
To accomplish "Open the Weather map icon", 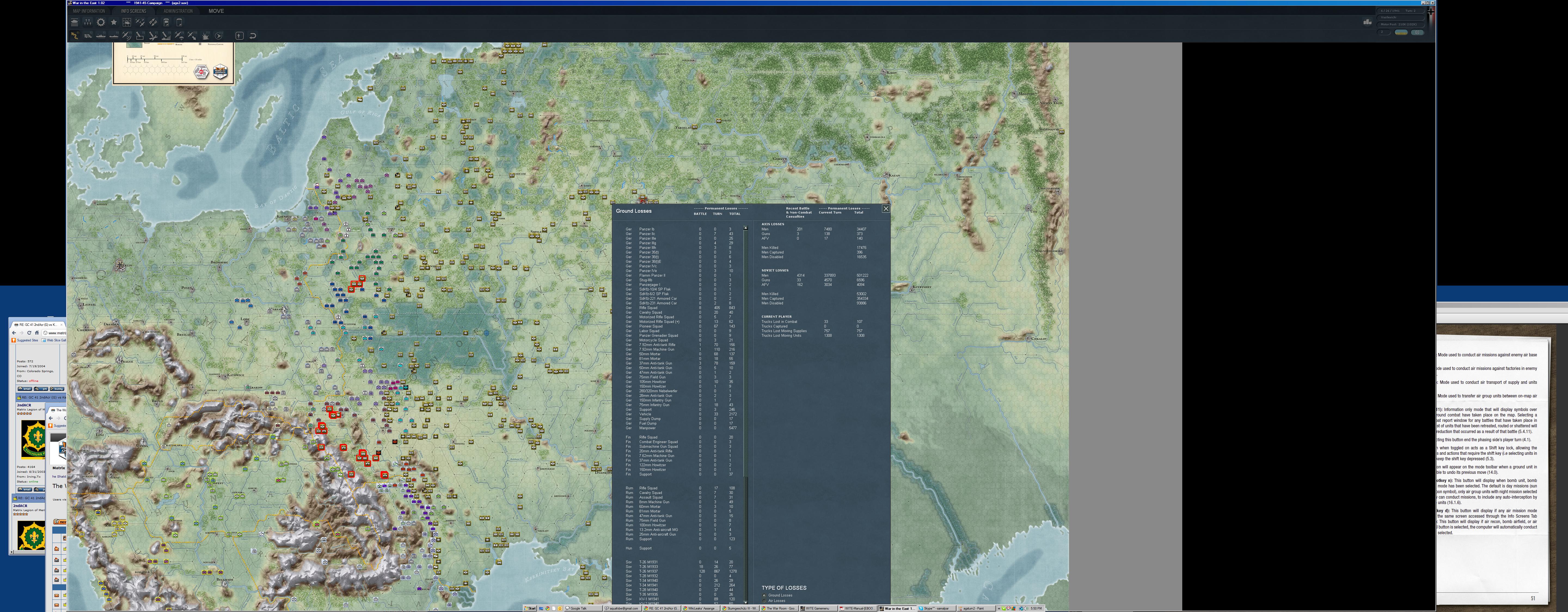I will pyautogui.click(x=127, y=23).
